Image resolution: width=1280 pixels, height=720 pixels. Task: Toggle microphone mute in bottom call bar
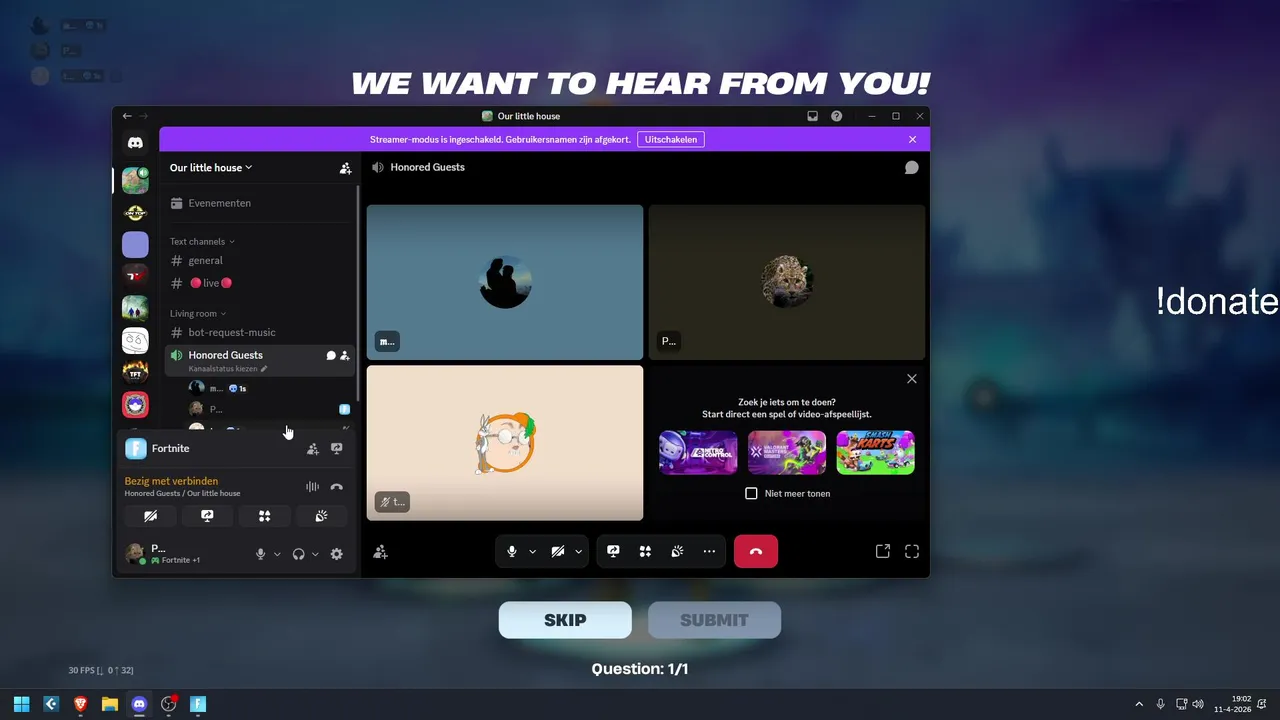pyautogui.click(x=512, y=551)
